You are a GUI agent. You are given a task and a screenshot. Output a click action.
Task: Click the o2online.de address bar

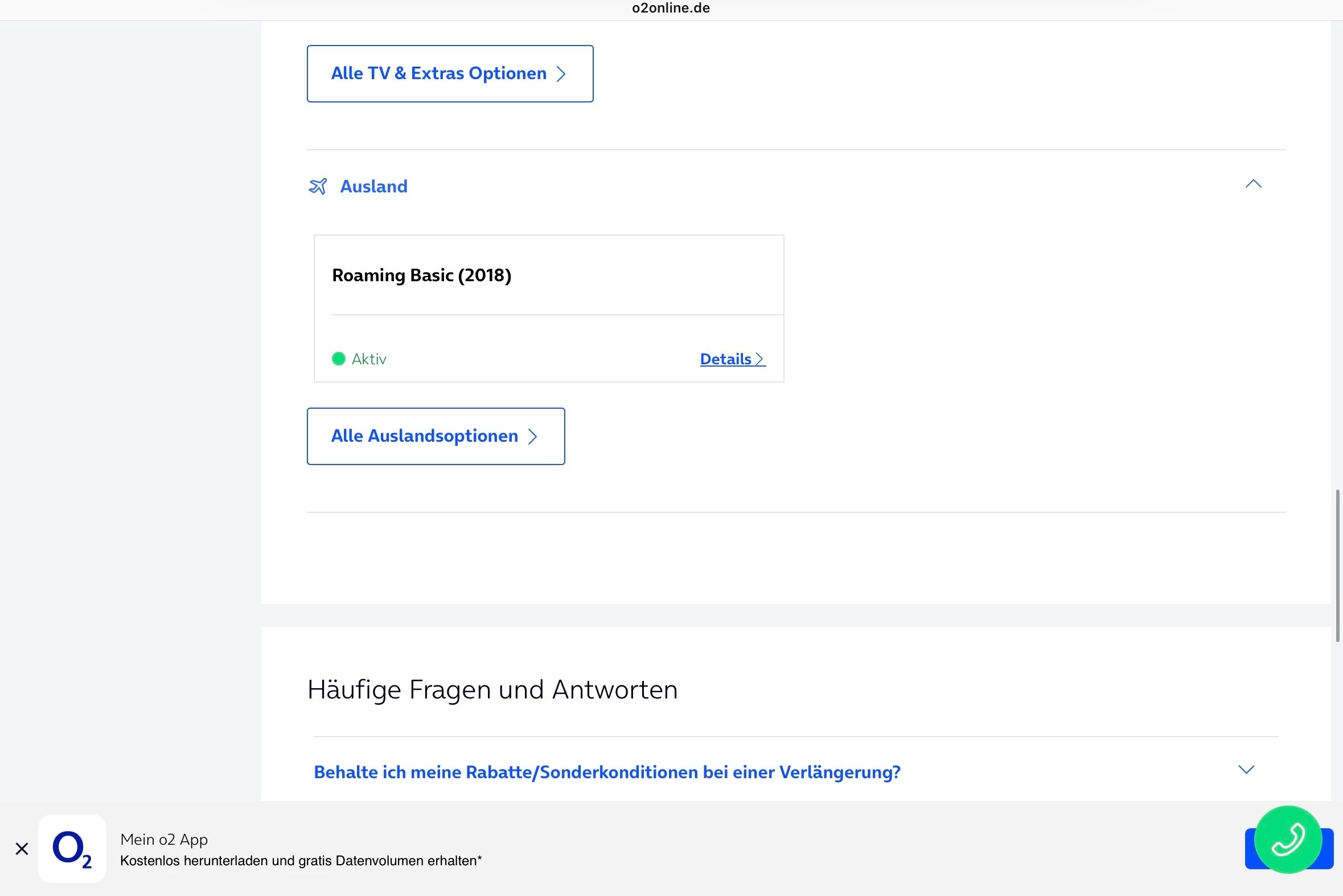tap(671, 8)
